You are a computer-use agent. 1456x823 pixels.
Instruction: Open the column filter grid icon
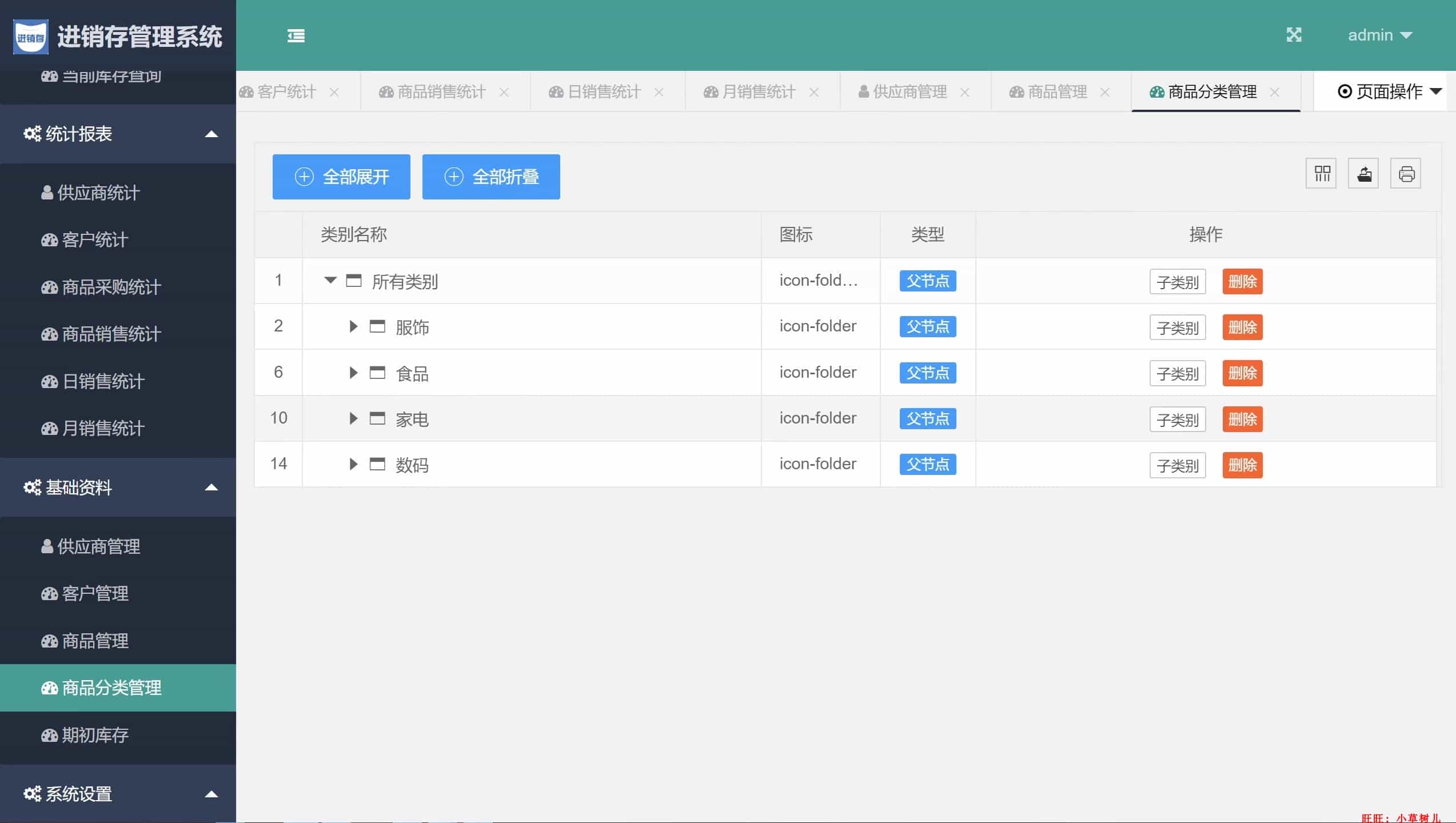coord(1322,174)
